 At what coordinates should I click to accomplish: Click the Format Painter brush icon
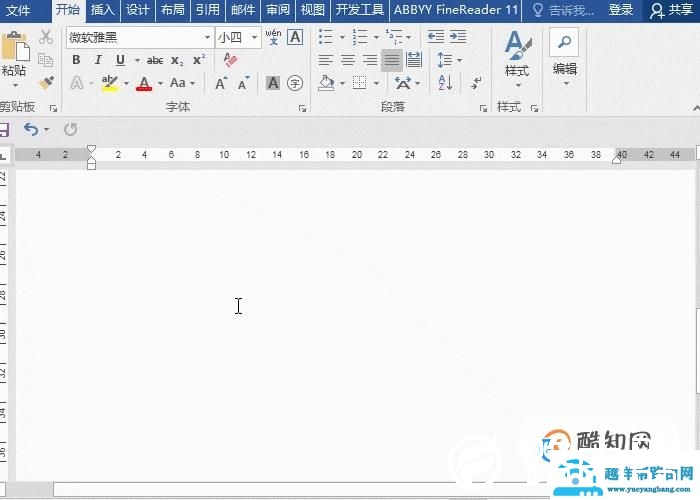point(45,83)
